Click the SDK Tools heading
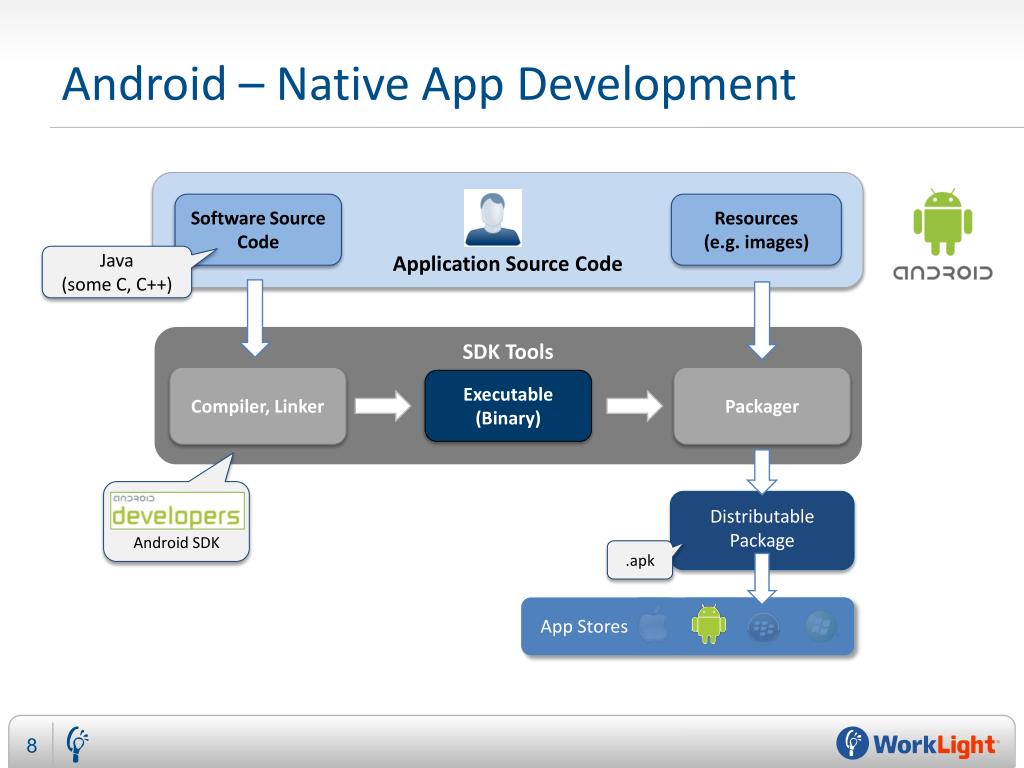1024x768 pixels. pos(508,352)
